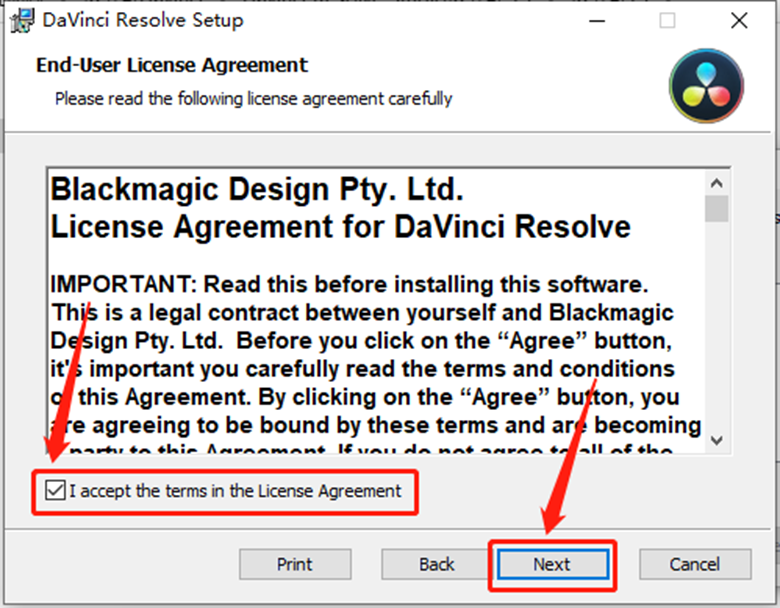780x608 pixels.
Task: Print the license agreement
Action: 294,564
